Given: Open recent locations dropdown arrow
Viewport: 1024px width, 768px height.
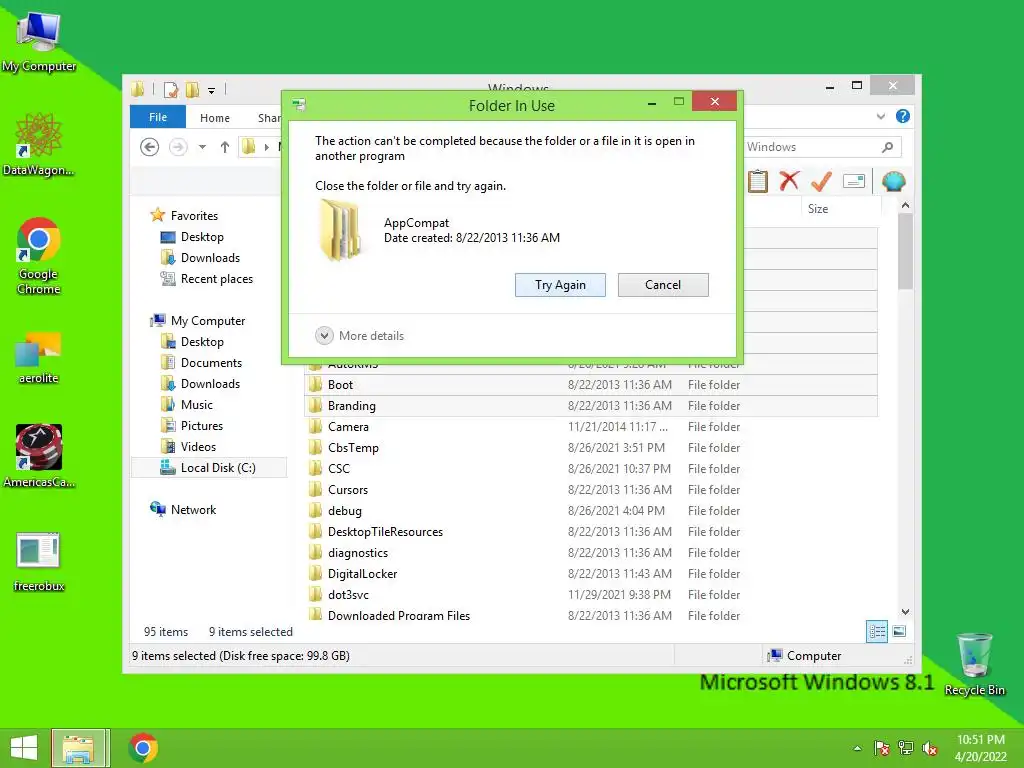Looking at the screenshot, I should [202, 147].
